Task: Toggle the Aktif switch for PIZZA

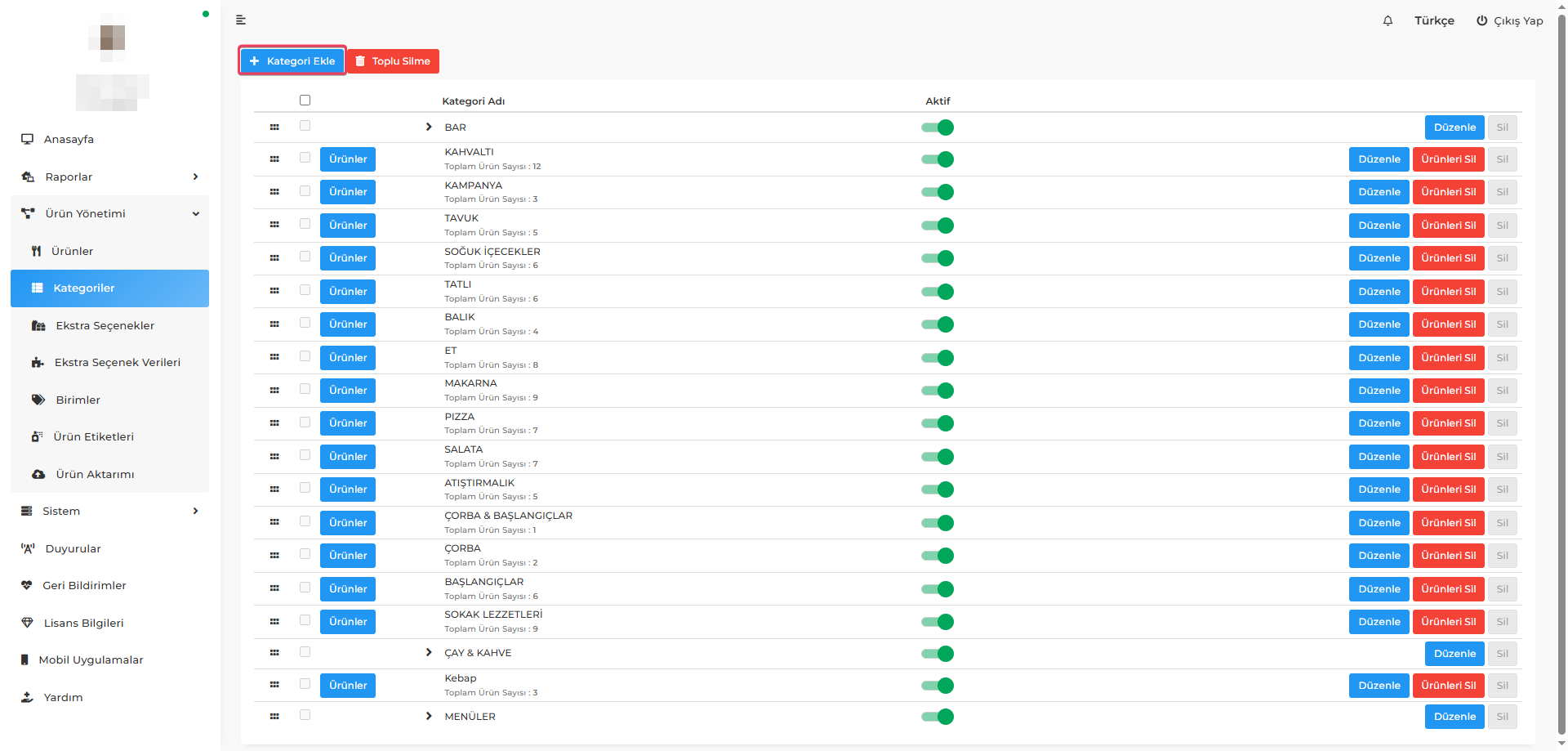Action: [x=938, y=423]
